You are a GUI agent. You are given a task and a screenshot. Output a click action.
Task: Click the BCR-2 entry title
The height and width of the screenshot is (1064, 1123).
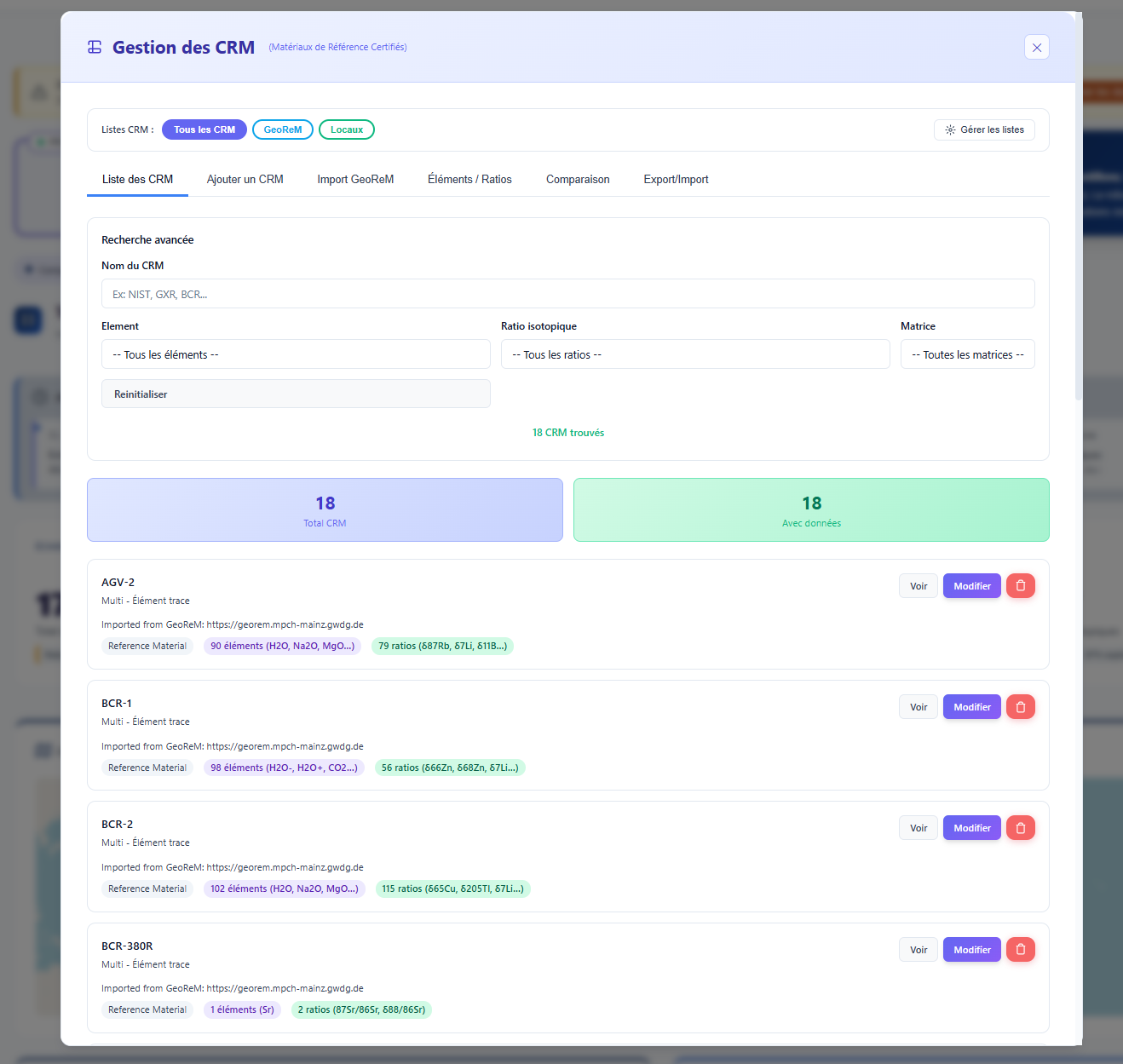coord(117,825)
